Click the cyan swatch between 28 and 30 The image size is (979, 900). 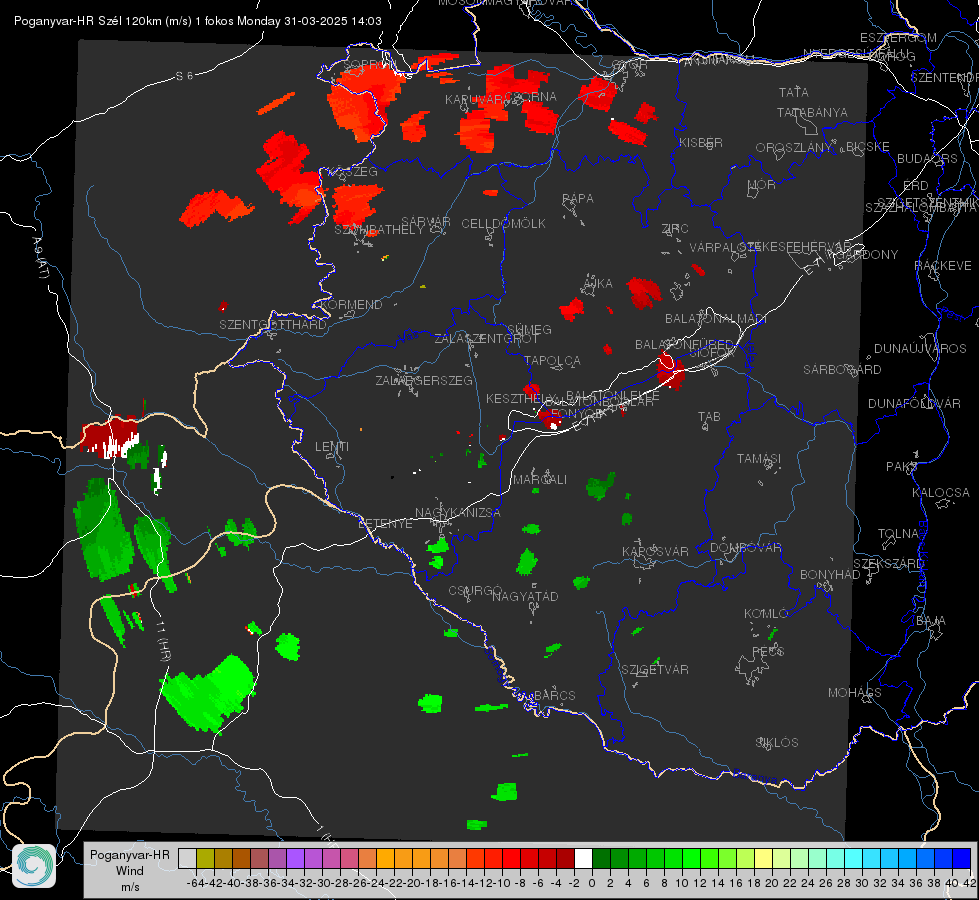pos(854,858)
